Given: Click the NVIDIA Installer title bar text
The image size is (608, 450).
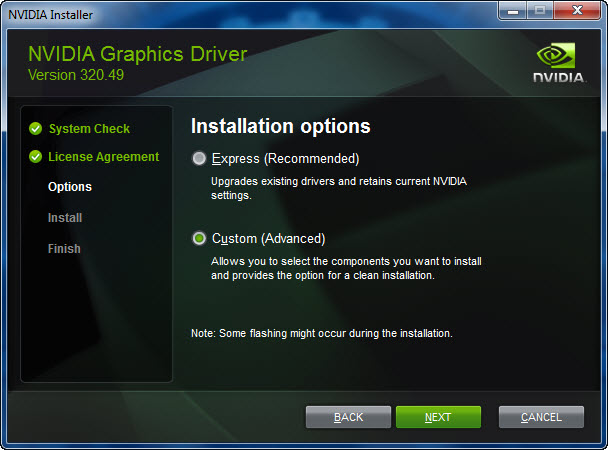Looking at the screenshot, I should point(50,15).
